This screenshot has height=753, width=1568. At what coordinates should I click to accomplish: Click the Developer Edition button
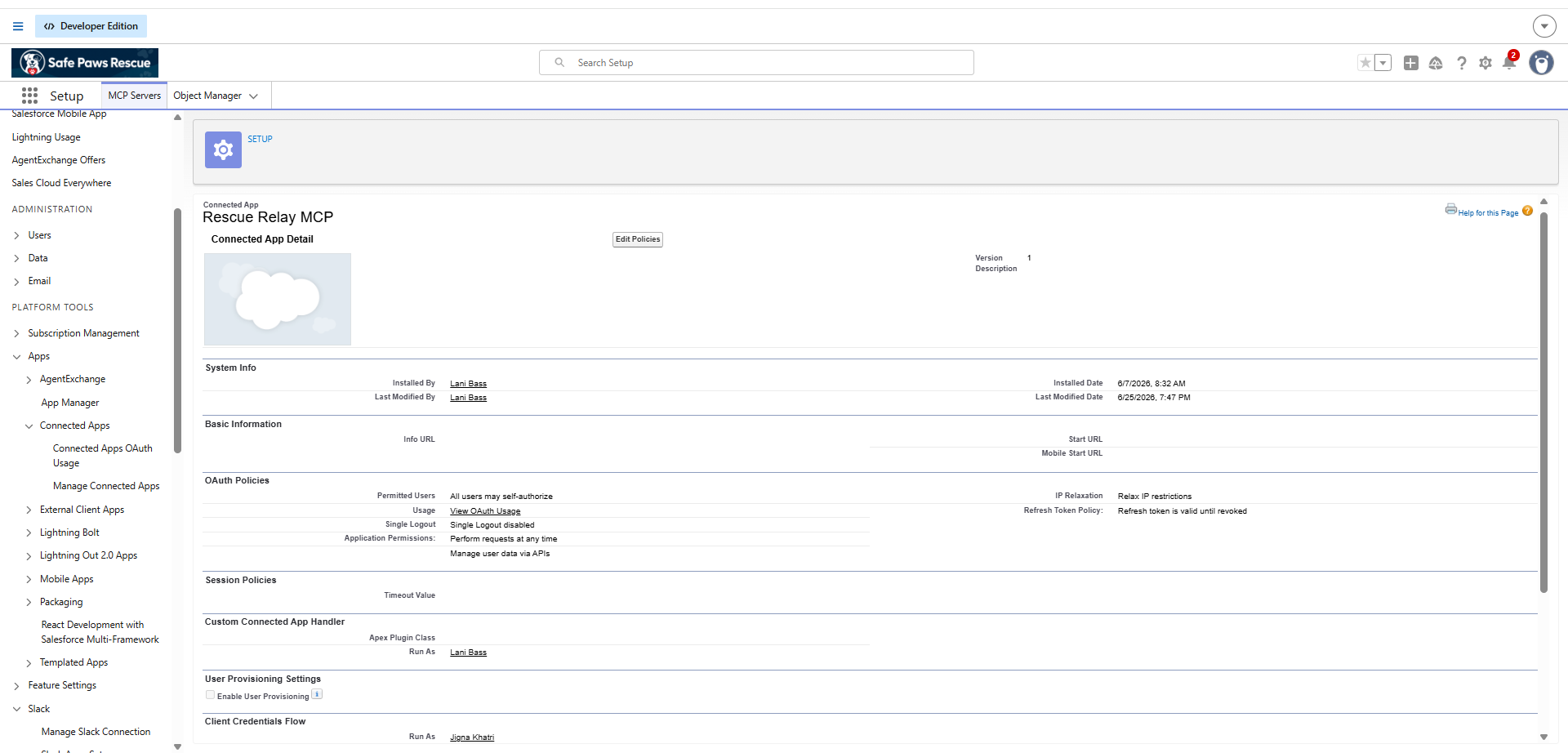click(x=91, y=26)
